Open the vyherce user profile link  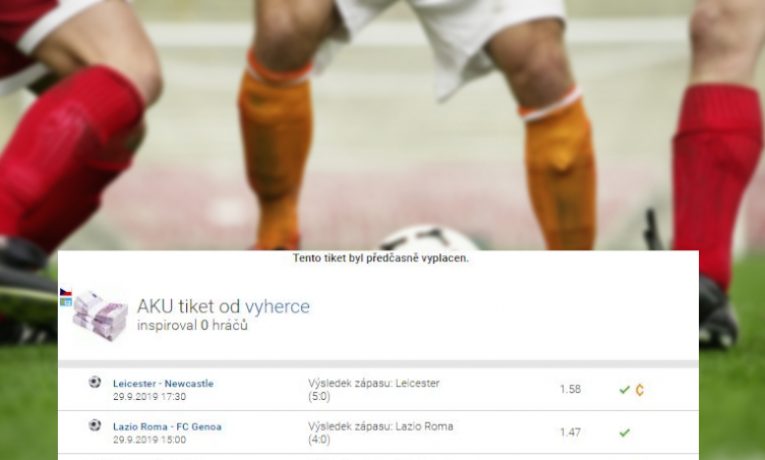point(277,307)
